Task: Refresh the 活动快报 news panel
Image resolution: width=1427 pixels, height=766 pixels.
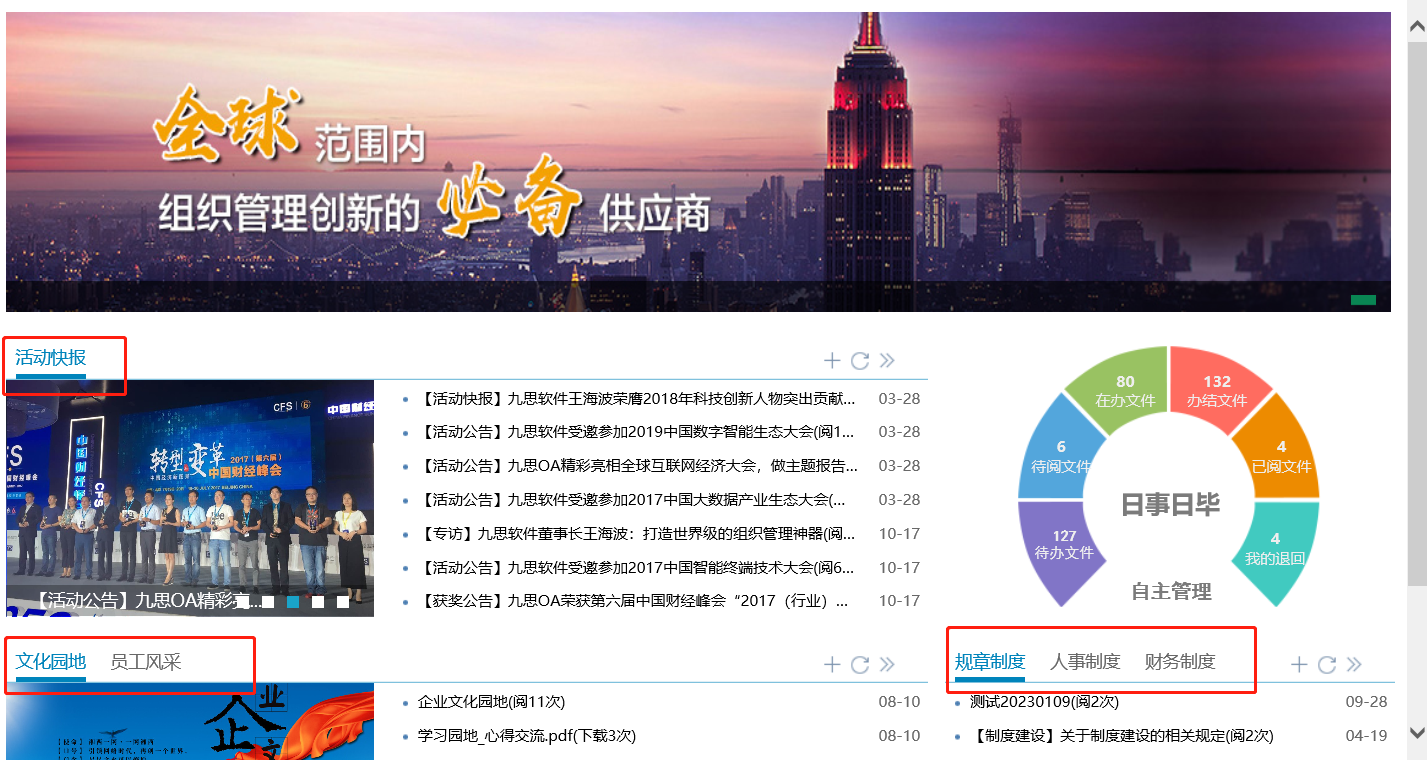Action: click(x=859, y=361)
